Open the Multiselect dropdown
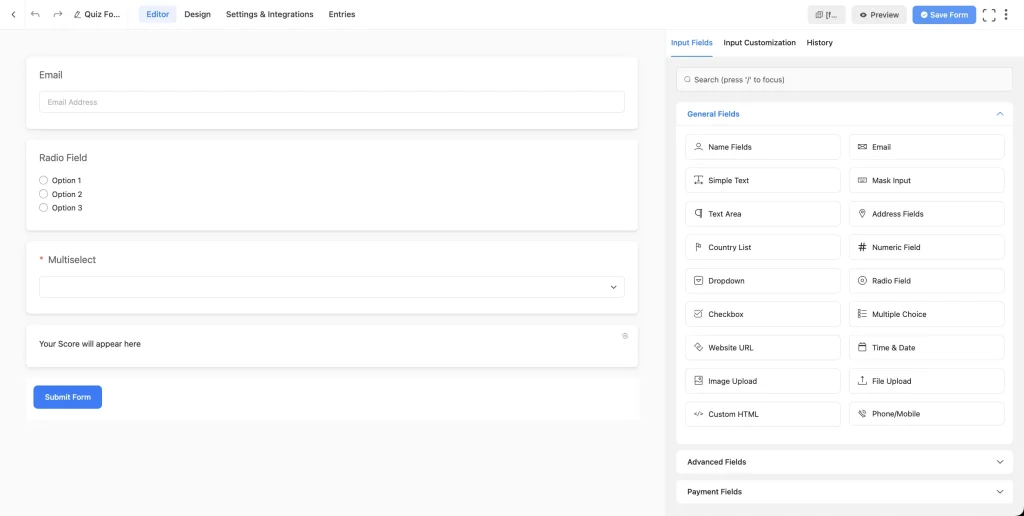Image resolution: width=1024 pixels, height=516 pixels. pos(332,287)
